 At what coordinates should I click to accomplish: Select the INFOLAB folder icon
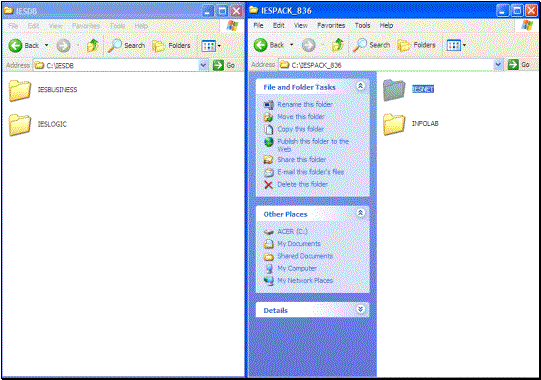pos(394,124)
